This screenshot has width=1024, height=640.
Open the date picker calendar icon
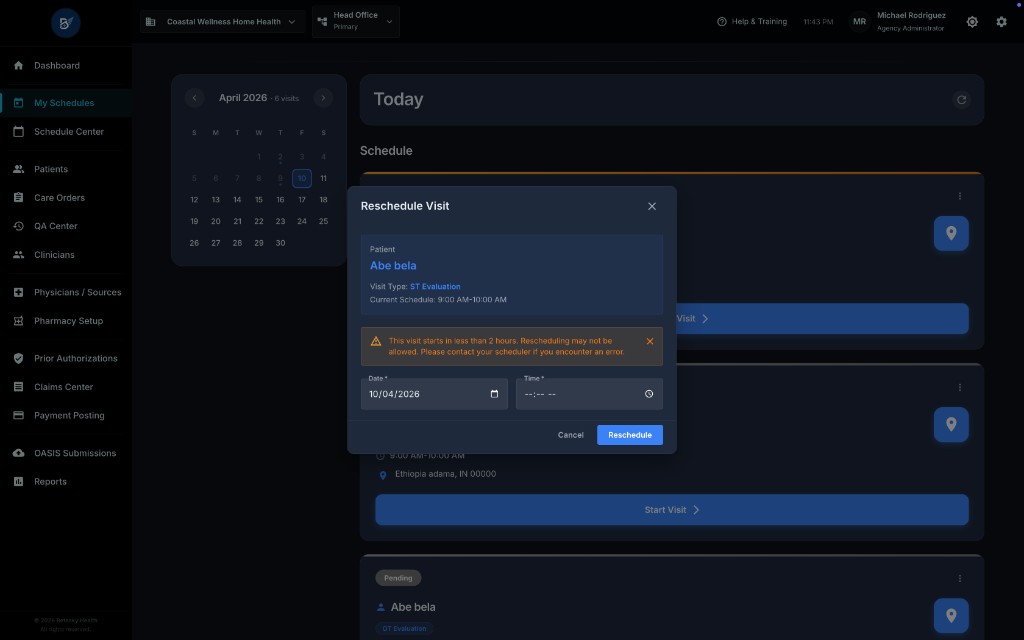coord(494,394)
